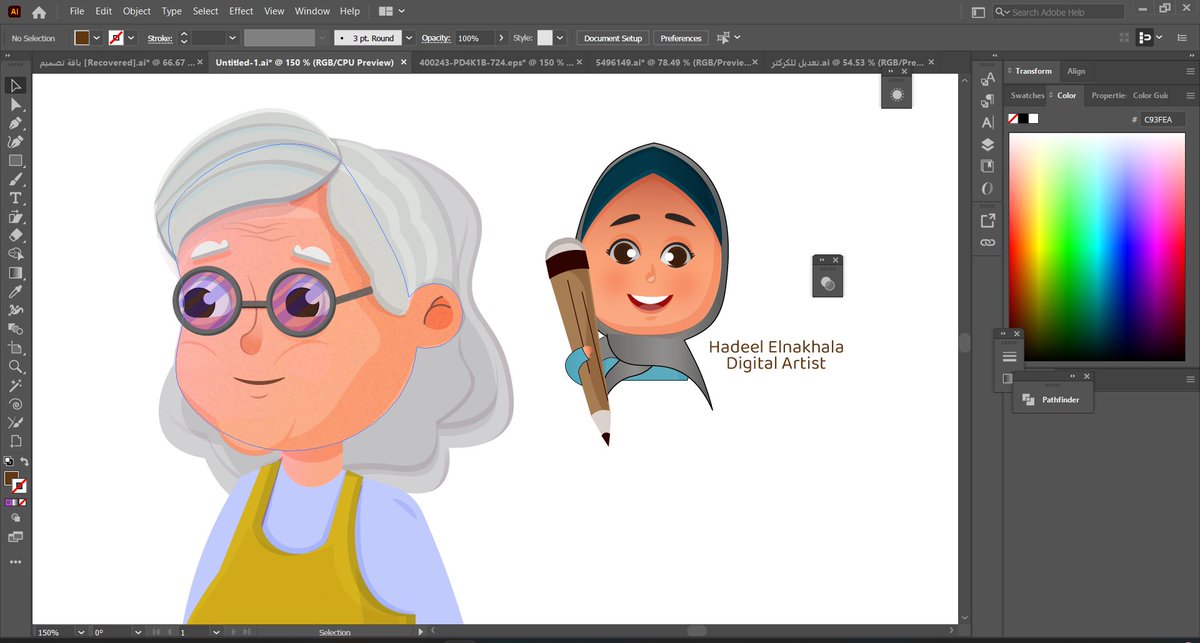Activate the Stroke box in toolbar
Image resolution: width=1200 pixels, height=643 pixels.
pos(19,485)
